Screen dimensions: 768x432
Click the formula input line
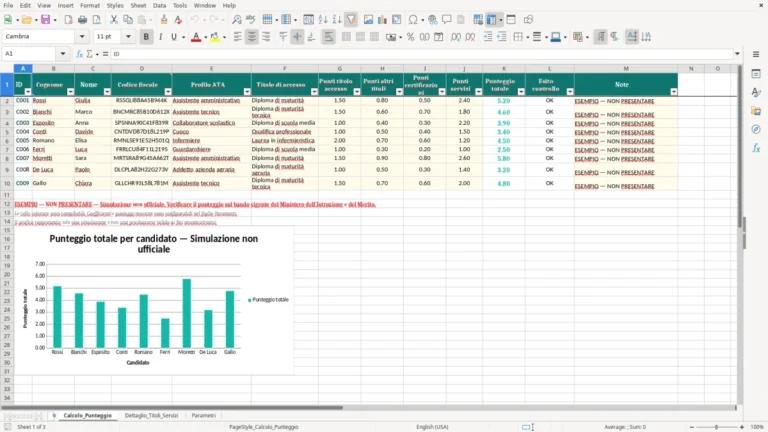(421, 54)
